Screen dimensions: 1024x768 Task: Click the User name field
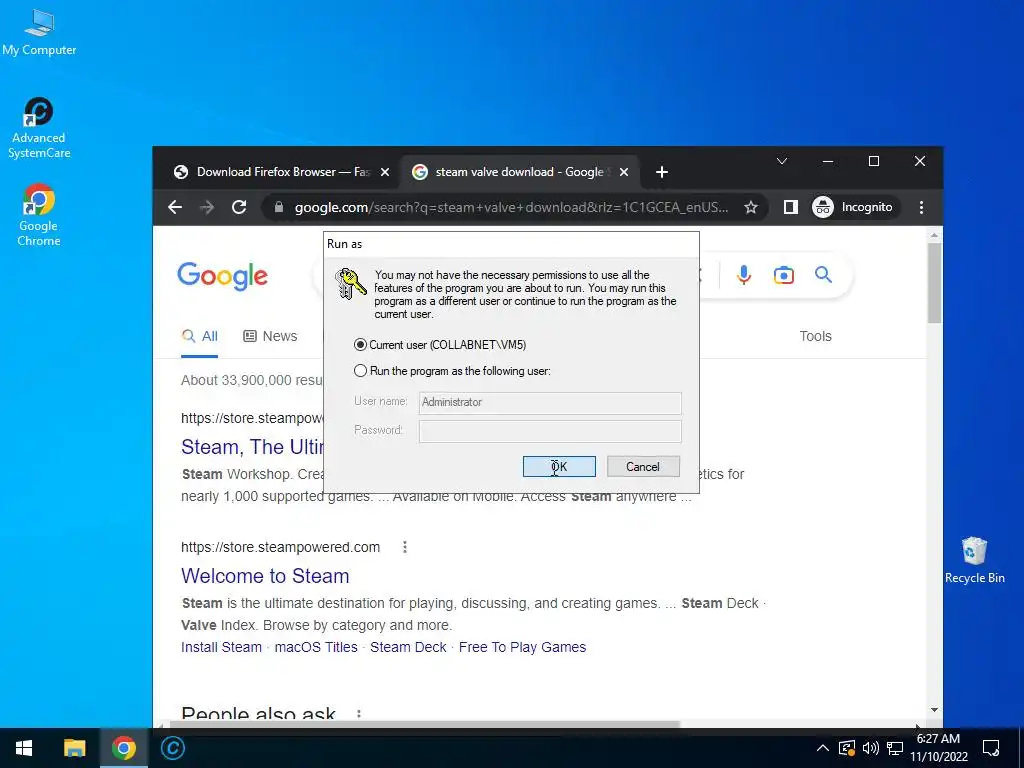coord(550,402)
